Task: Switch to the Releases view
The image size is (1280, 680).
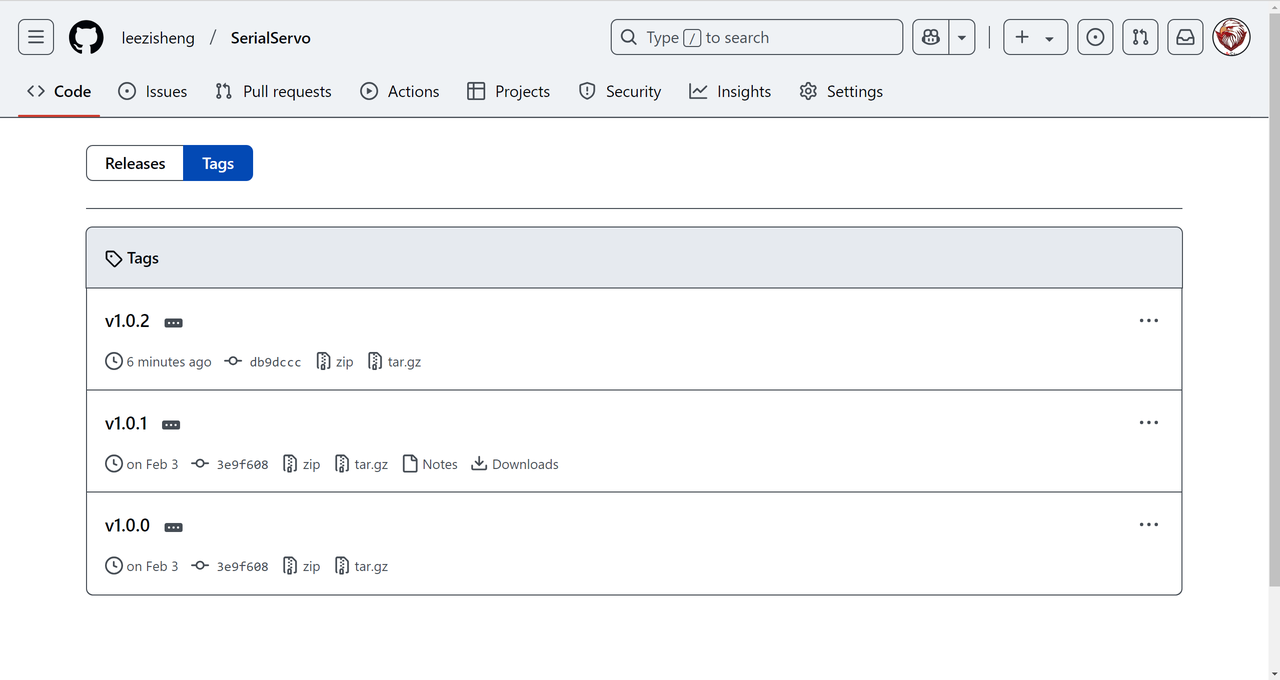Action: pos(135,164)
